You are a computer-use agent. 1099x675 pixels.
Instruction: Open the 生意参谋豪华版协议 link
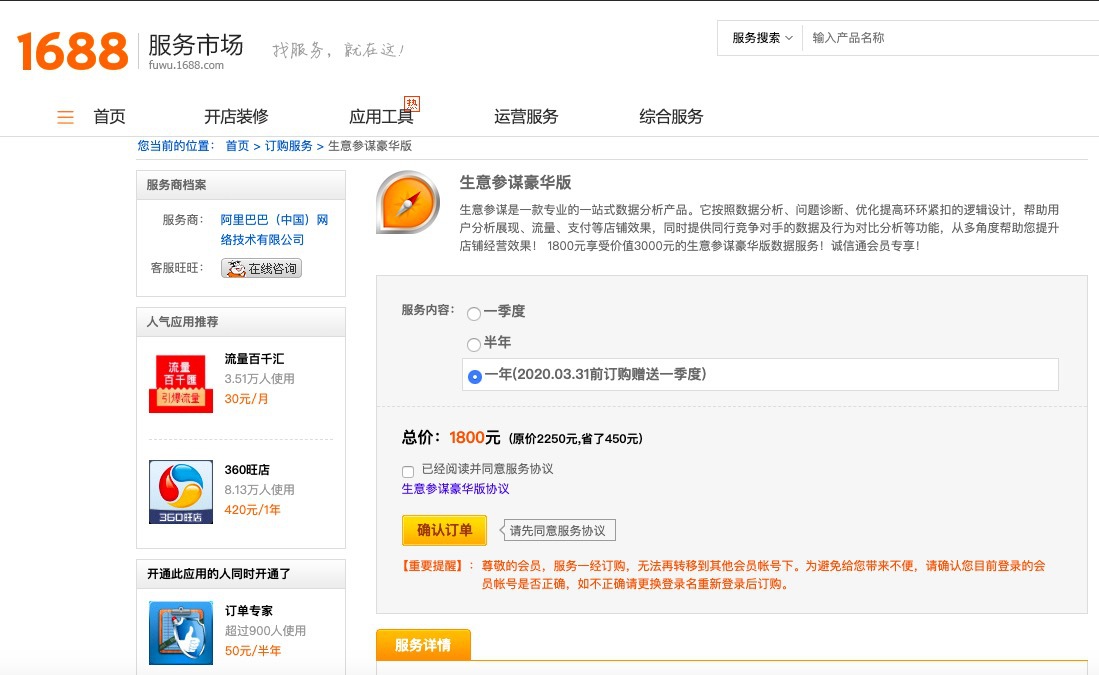click(x=456, y=489)
